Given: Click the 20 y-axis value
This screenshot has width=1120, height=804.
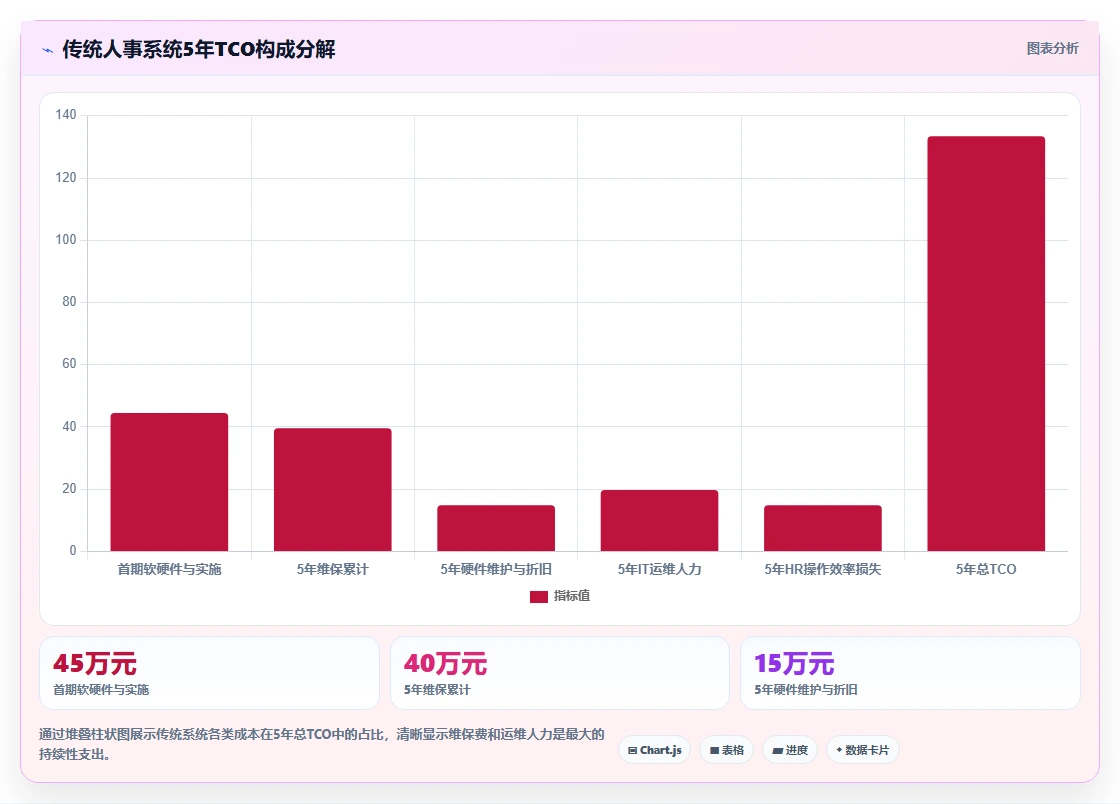Looking at the screenshot, I should pos(69,488).
